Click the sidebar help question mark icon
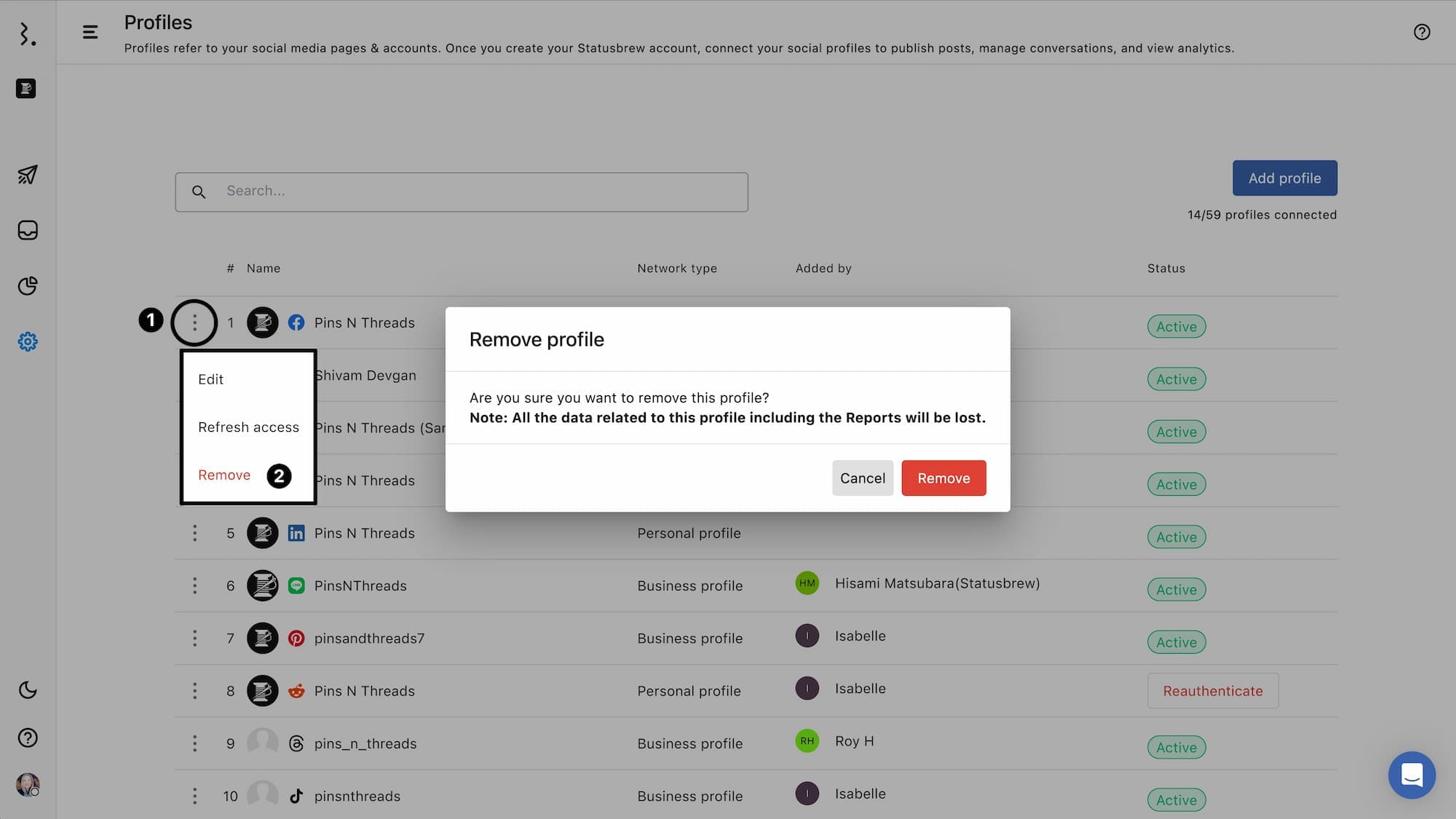This screenshot has height=819, width=1456. tap(28, 737)
